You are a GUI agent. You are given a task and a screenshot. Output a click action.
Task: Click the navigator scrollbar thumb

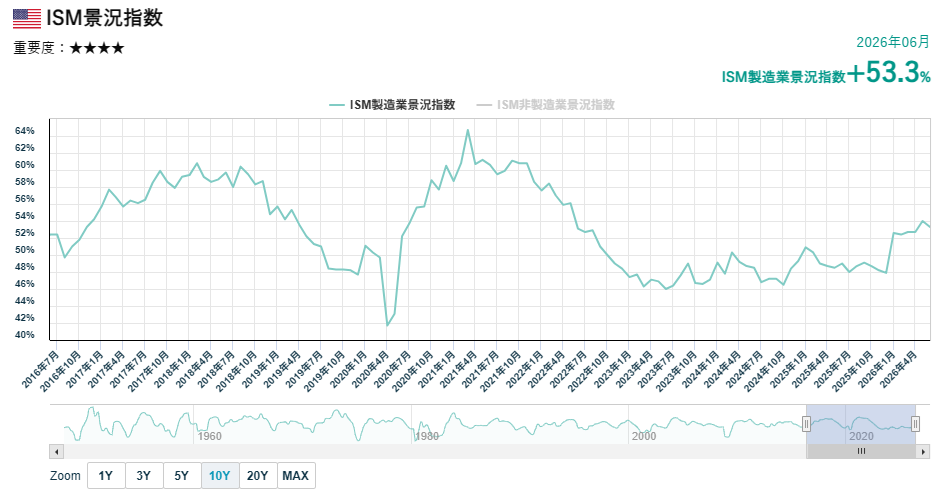click(861, 451)
